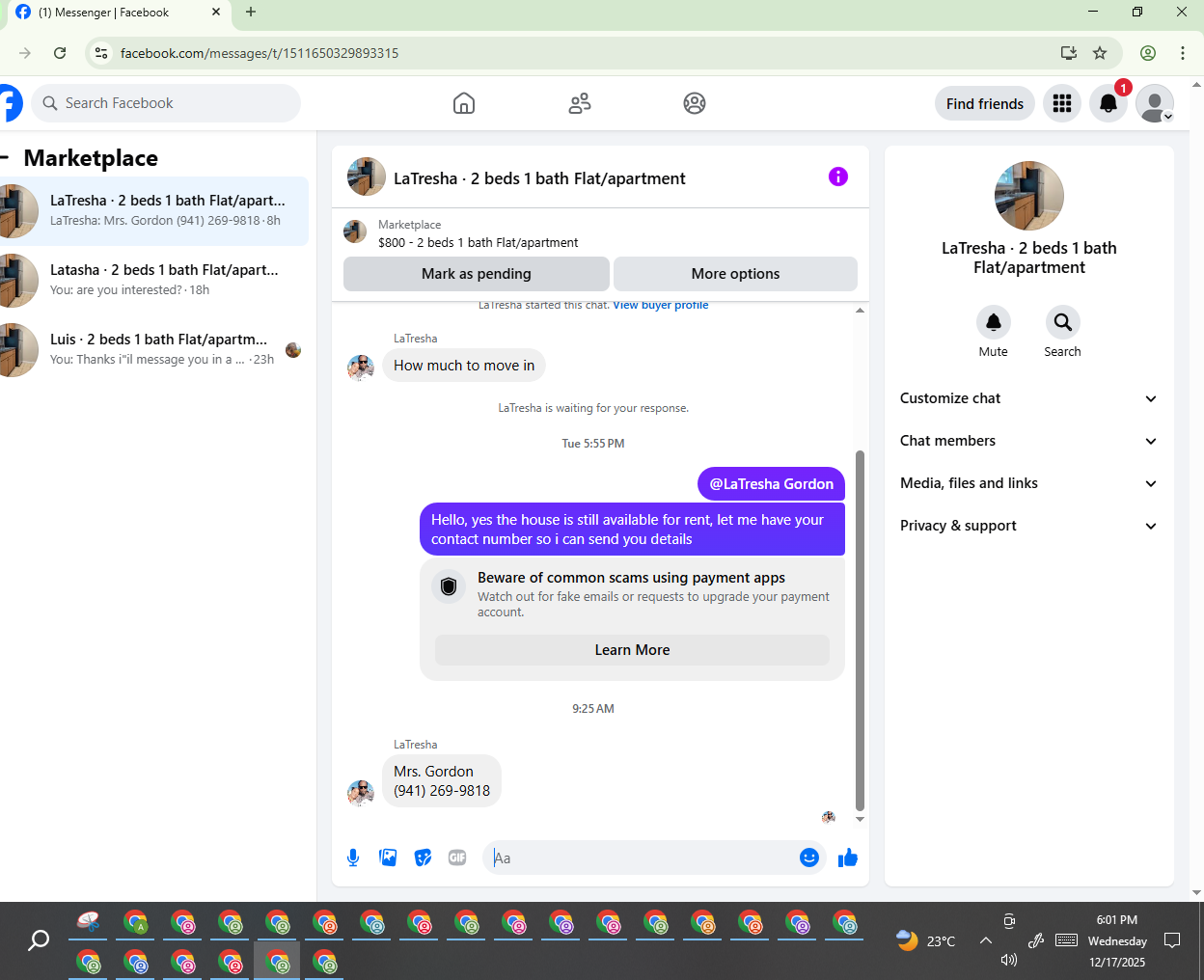Choose a GIF icon
This screenshot has height=980, width=1204.
(457, 857)
